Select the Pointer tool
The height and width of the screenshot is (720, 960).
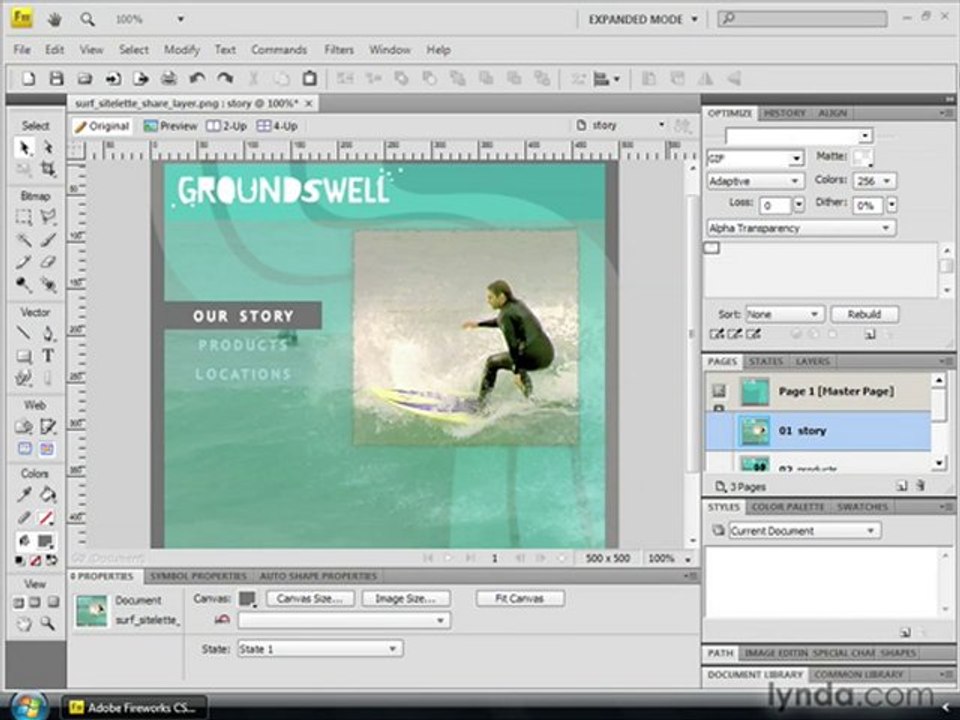click(24, 148)
